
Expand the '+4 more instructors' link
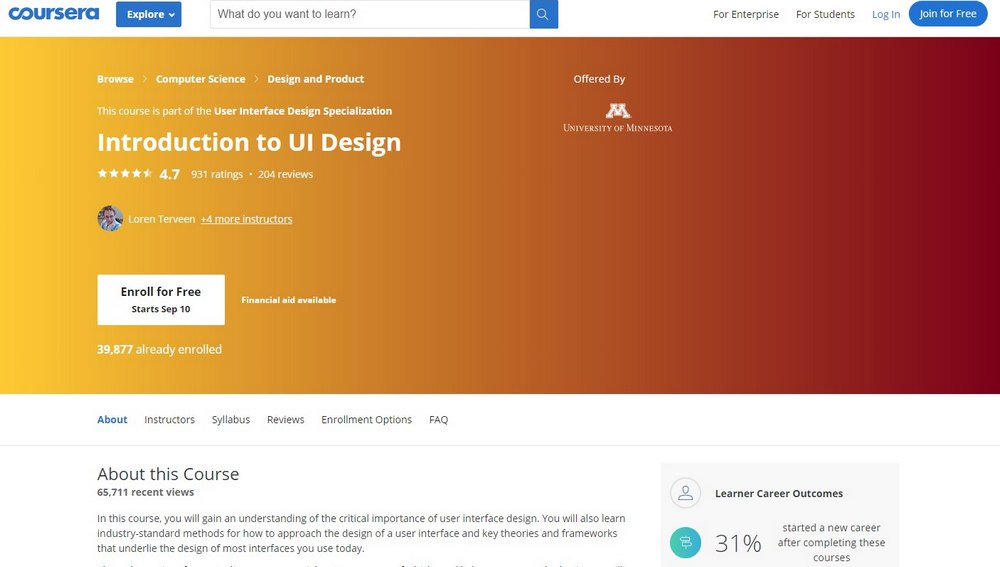(x=246, y=219)
